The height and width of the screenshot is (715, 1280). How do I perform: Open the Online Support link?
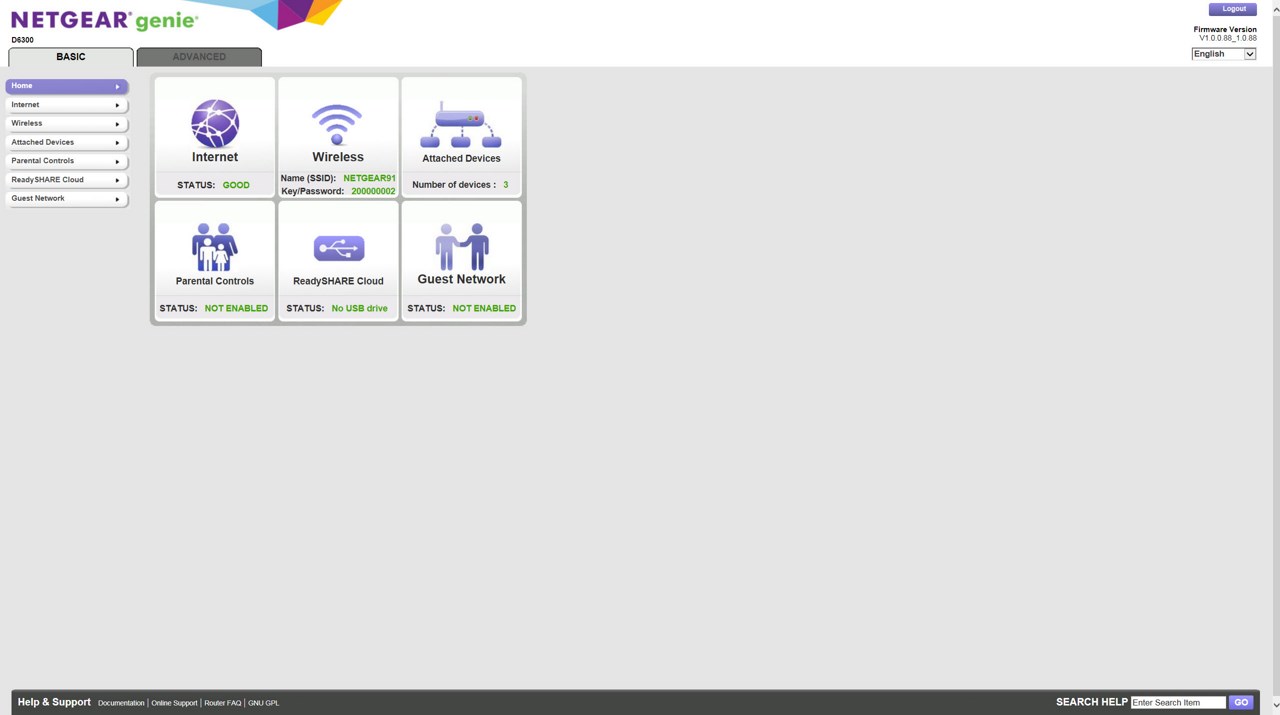174,703
